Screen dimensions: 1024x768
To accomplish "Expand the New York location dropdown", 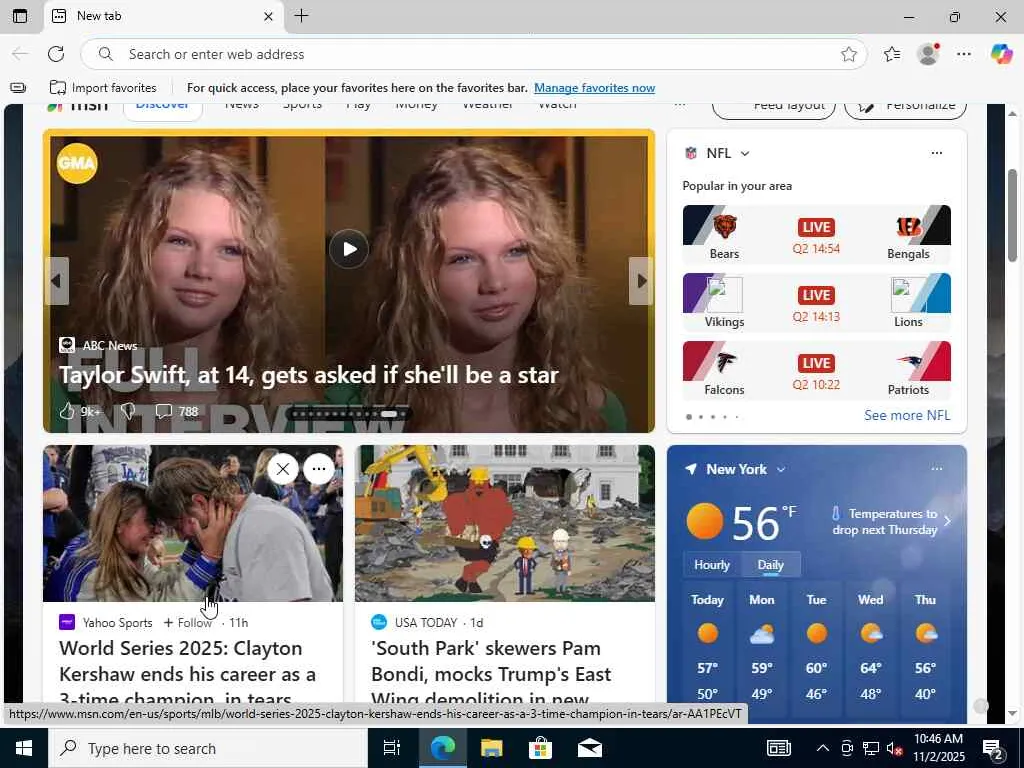I will [x=780, y=470].
